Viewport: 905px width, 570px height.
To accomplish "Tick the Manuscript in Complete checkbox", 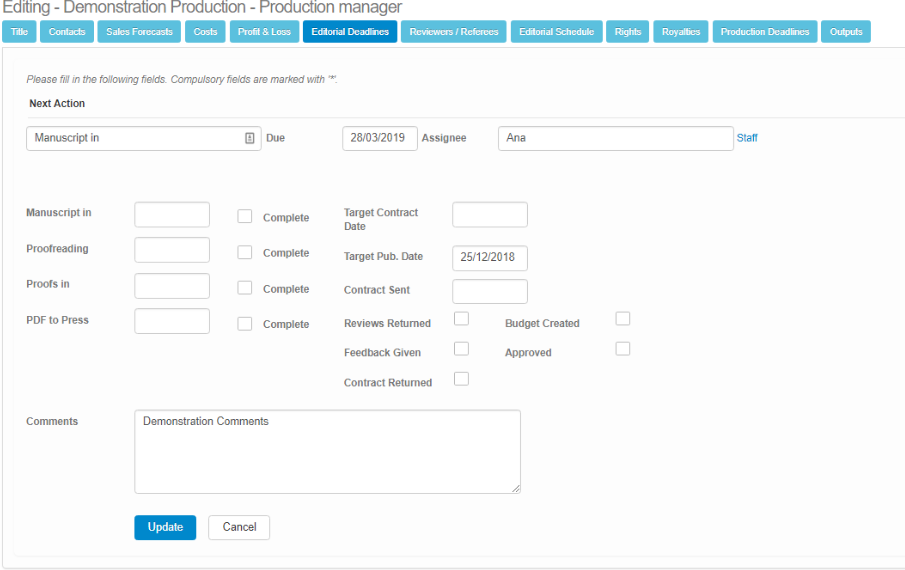I will pyautogui.click(x=244, y=216).
